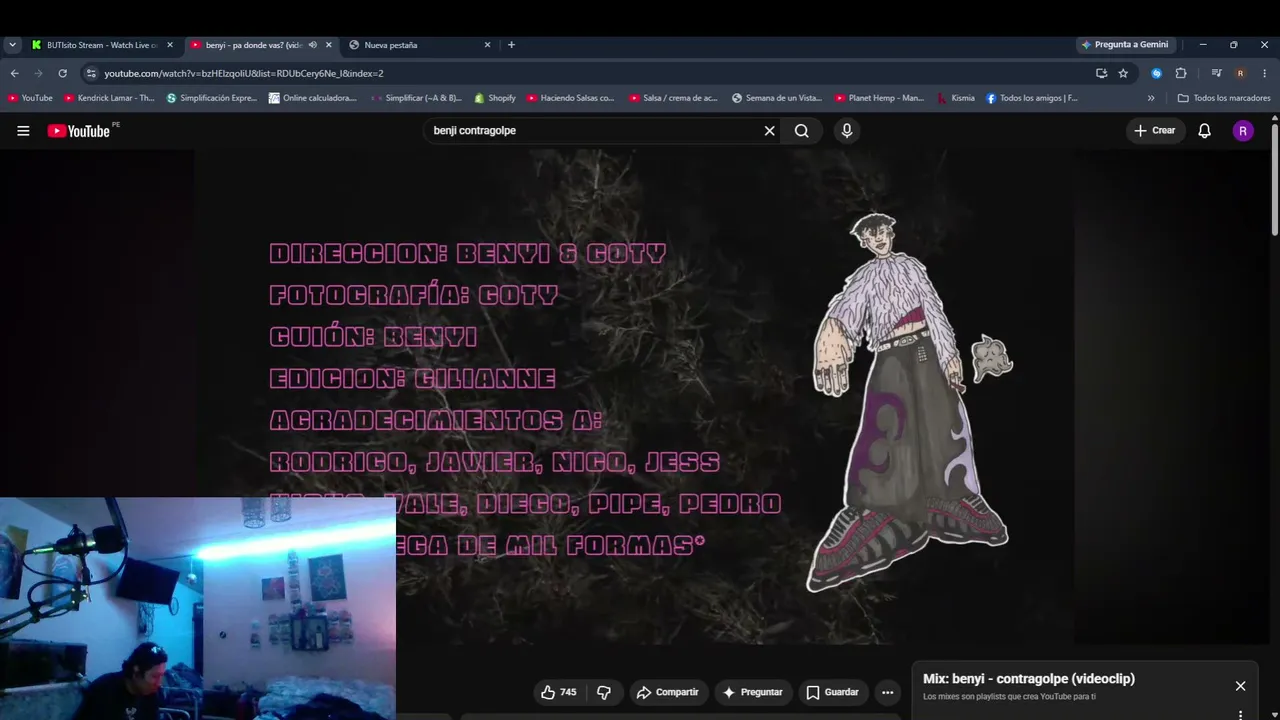
Task: Open Todos los marcadores folder
Action: tap(1224, 98)
